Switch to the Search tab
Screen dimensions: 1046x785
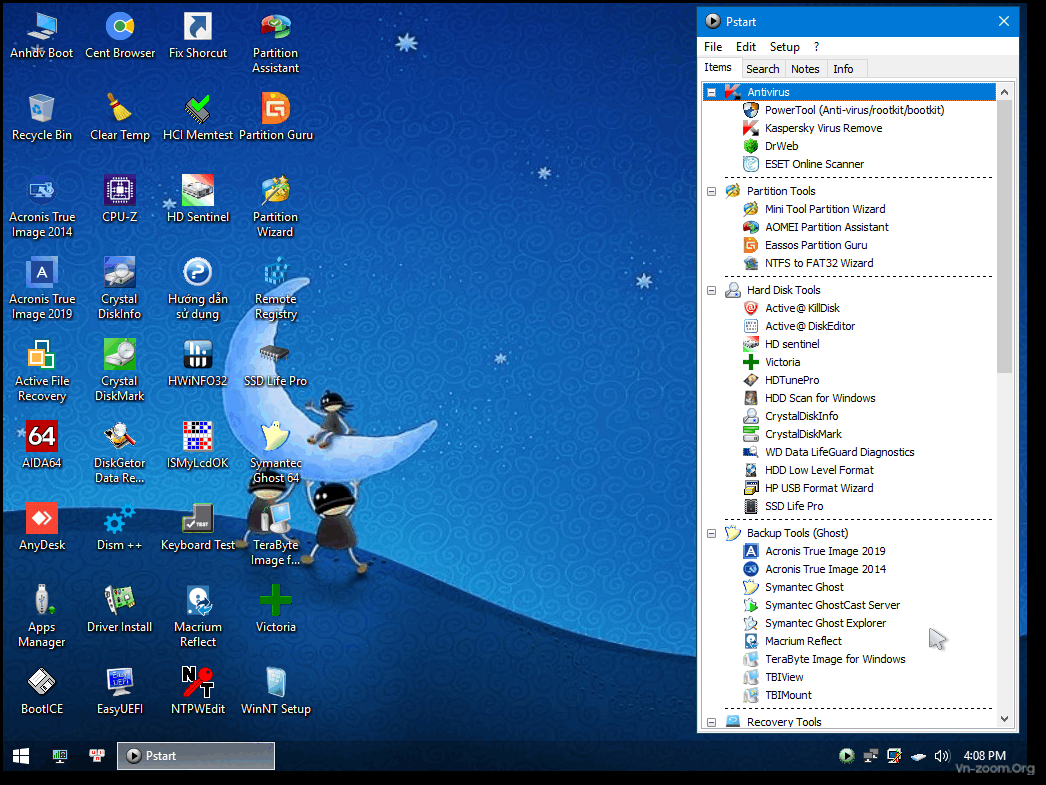click(762, 69)
